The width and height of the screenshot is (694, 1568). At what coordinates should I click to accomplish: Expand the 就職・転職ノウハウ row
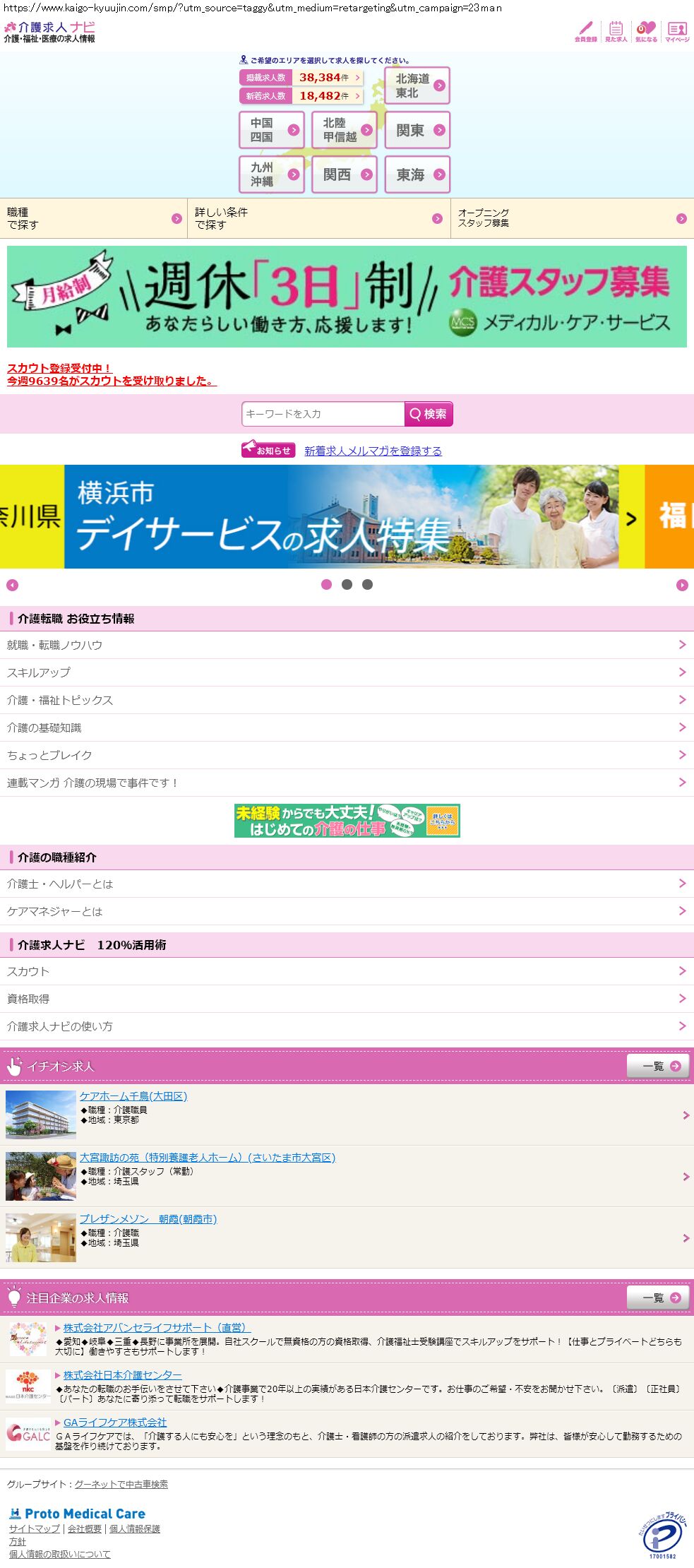click(x=347, y=645)
